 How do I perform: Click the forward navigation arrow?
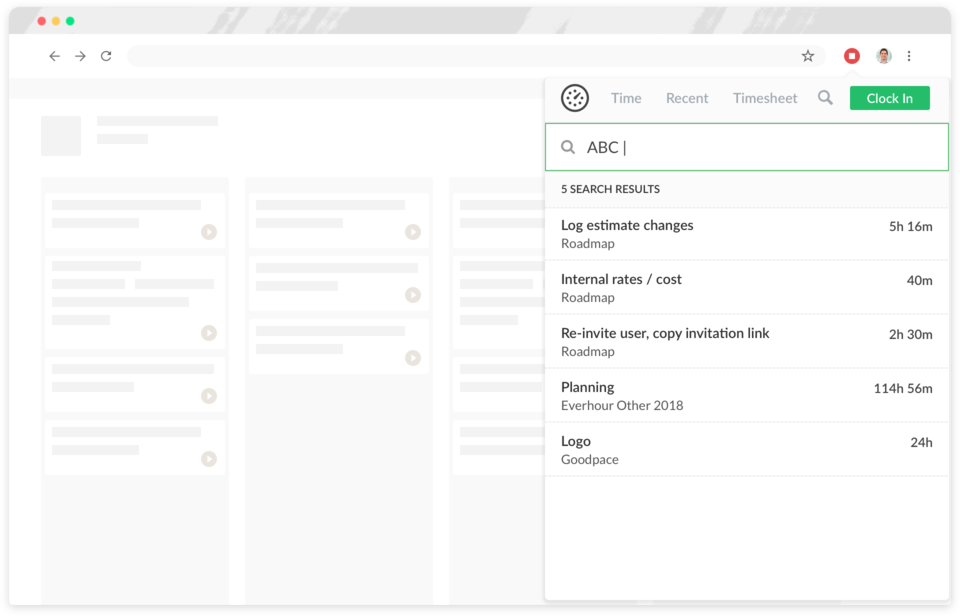click(80, 56)
